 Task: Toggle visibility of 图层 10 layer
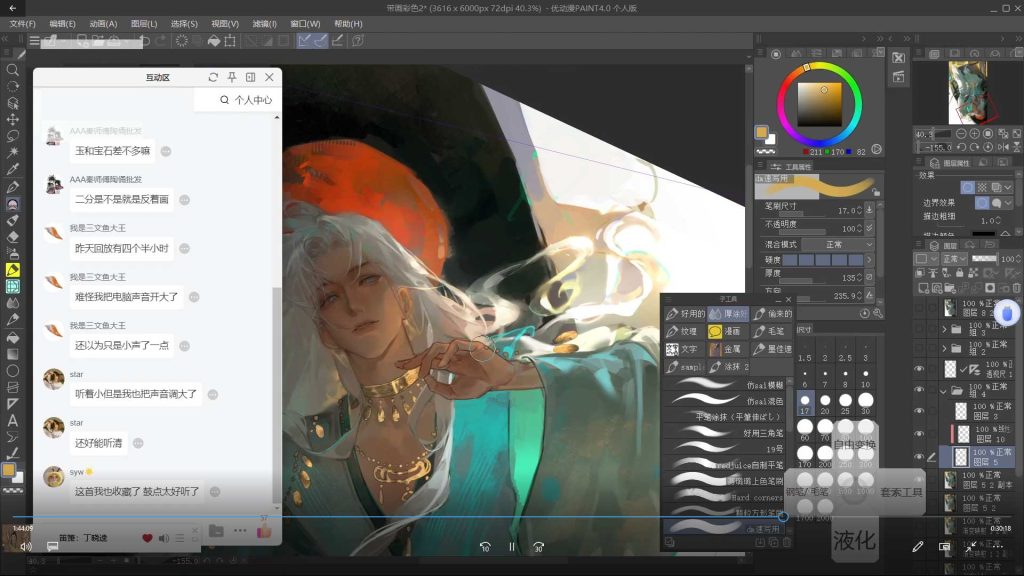[919, 434]
